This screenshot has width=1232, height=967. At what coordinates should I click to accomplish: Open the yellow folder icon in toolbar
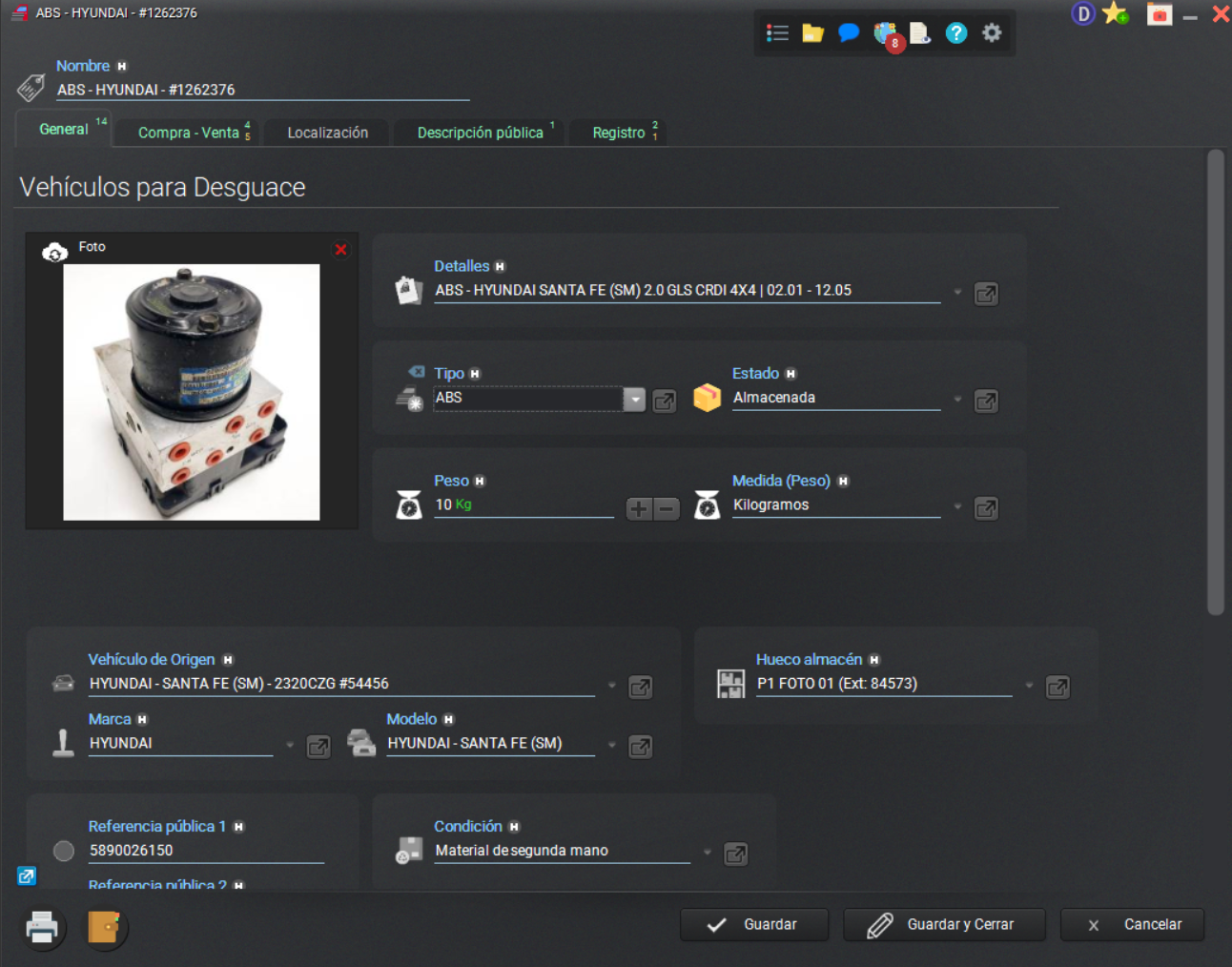click(812, 33)
